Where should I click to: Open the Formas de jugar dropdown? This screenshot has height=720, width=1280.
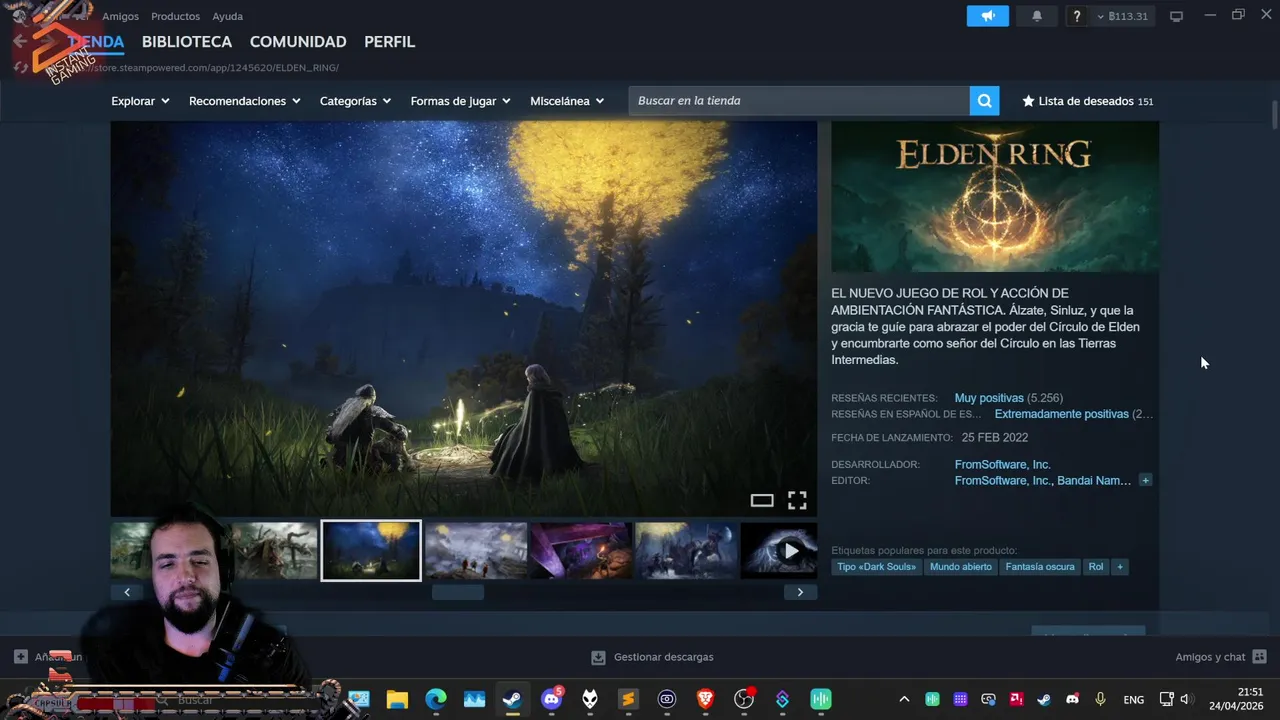tap(461, 101)
